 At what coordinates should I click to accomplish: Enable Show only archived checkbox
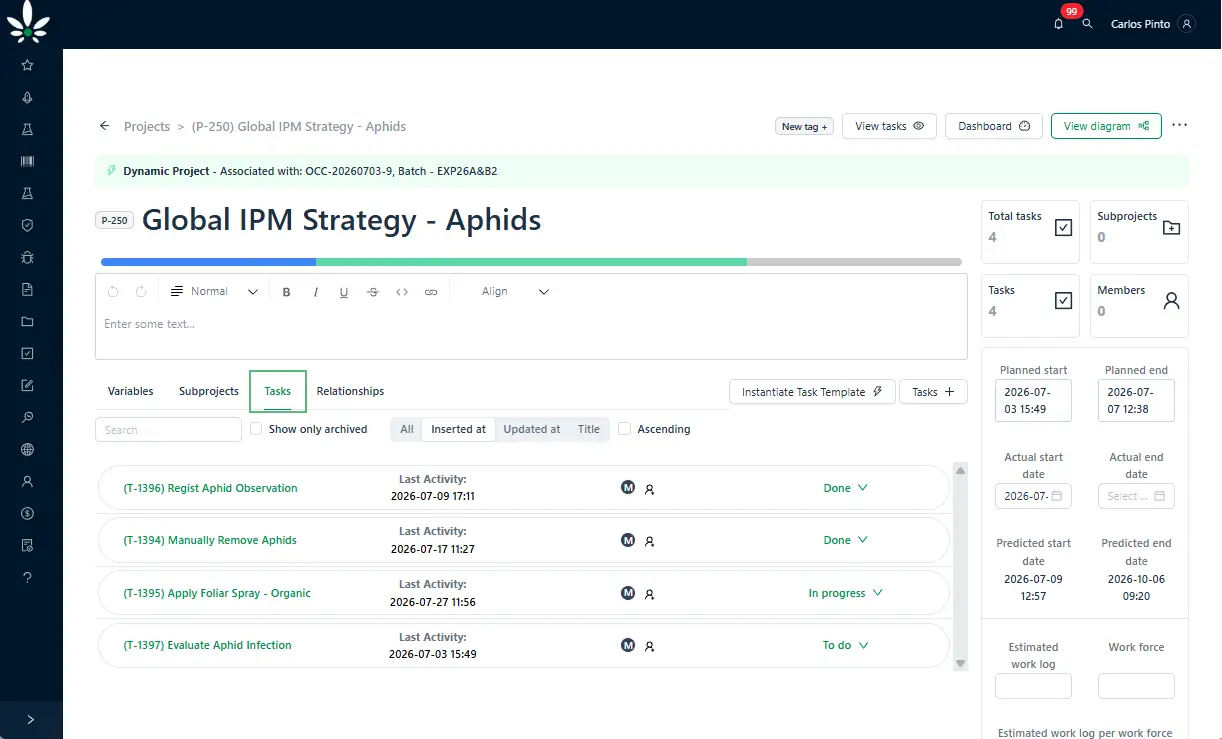pos(256,429)
